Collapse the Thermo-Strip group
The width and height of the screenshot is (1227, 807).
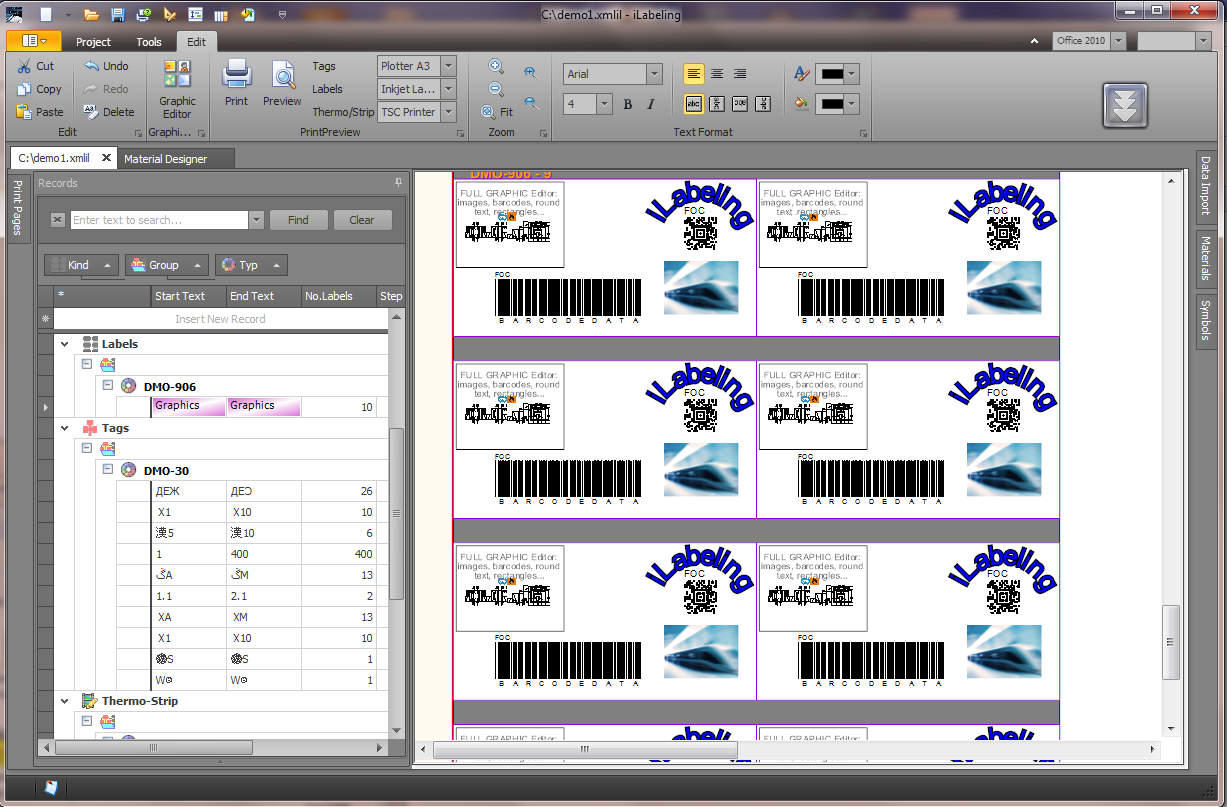point(65,701)
